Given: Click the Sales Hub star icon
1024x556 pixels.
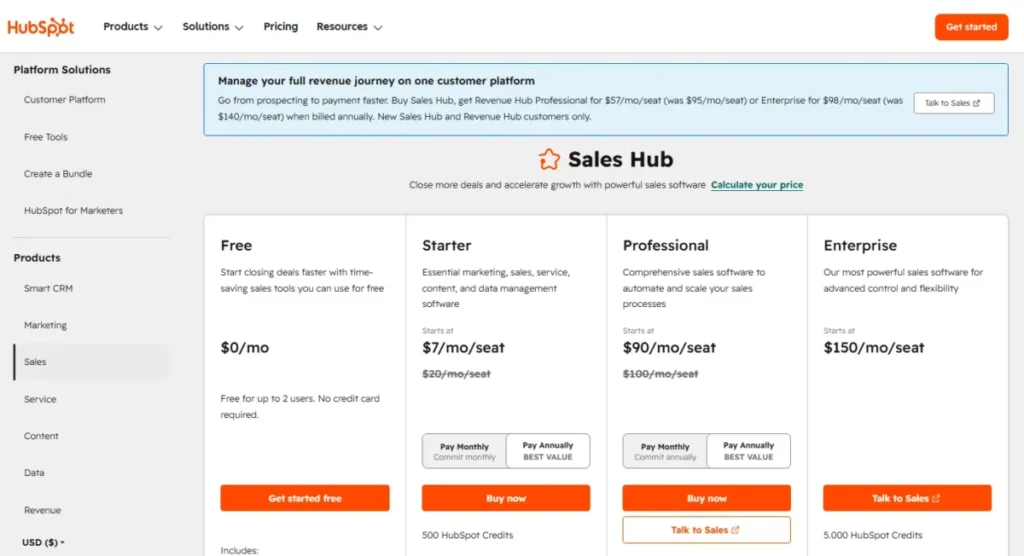Looking at the screenshot, I should coord(549,159).
